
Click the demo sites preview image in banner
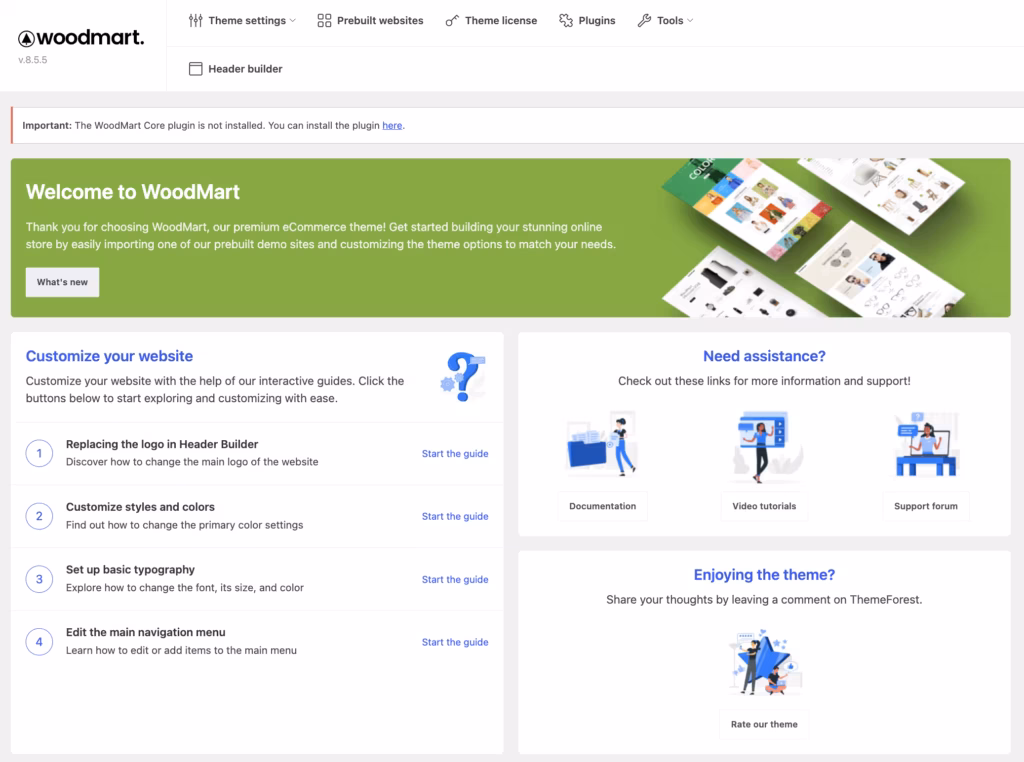pyautogui.click(x=816, y=238)
